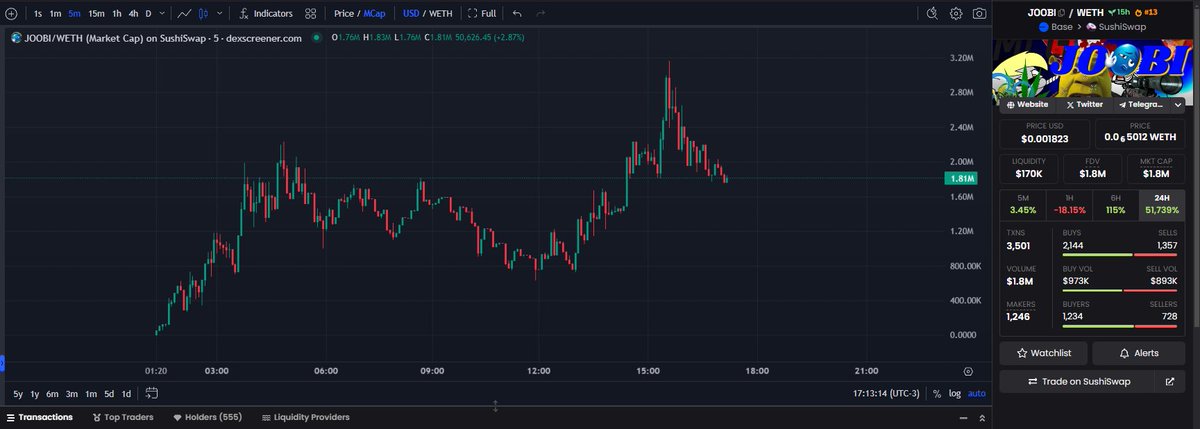The image size is (1200, 429).
Task: Click the undo arrow
Action: [x=517, y=14]
